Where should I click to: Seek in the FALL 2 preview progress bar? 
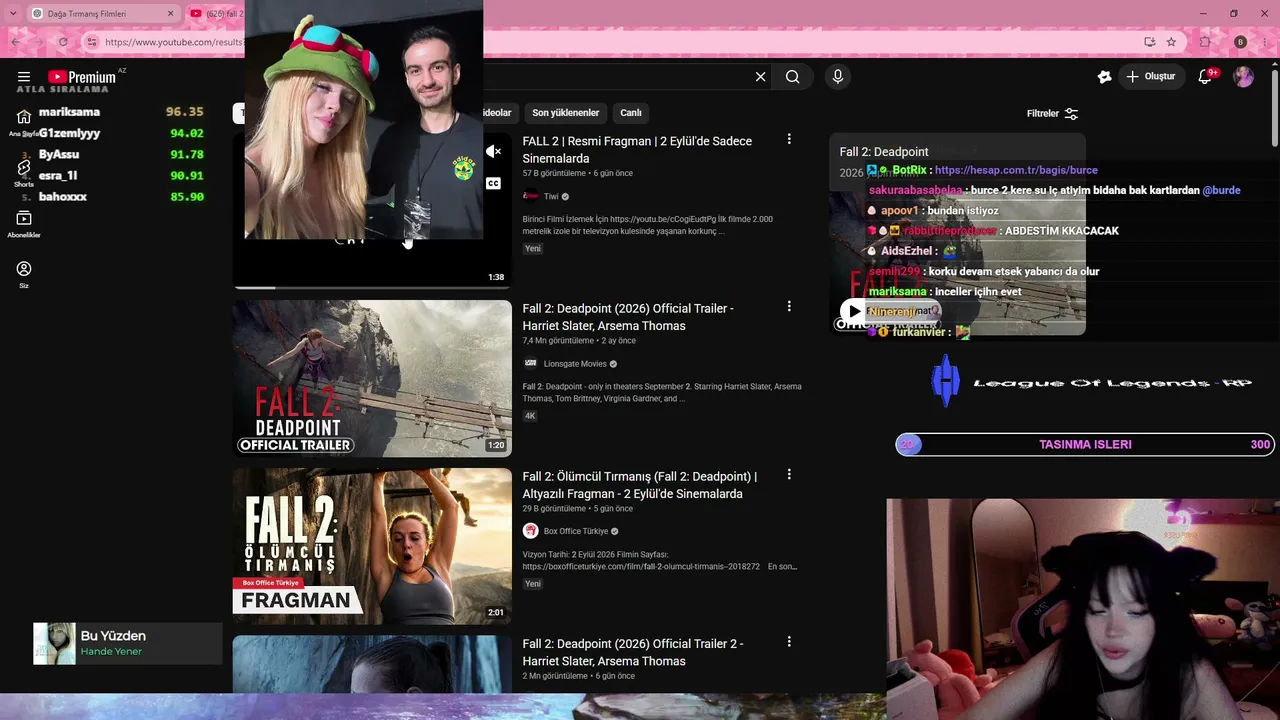click(372, 287)
